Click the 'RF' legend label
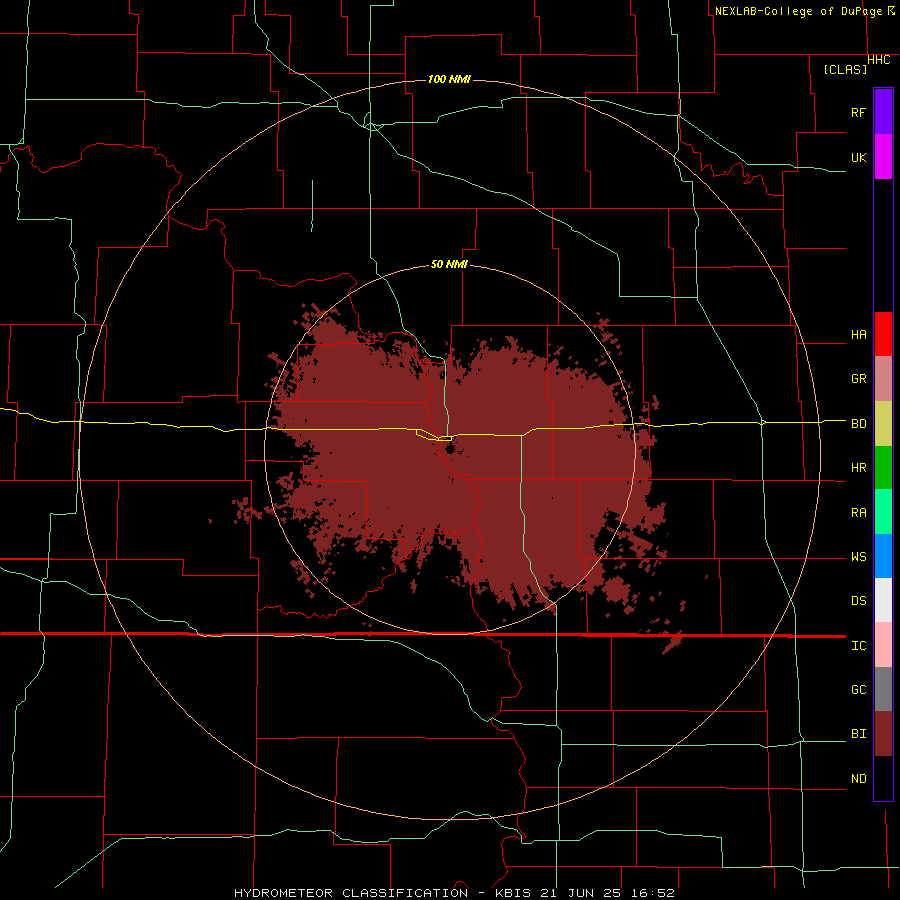Image resolution: width=900 pixels, height=900 pixels. 858,112
